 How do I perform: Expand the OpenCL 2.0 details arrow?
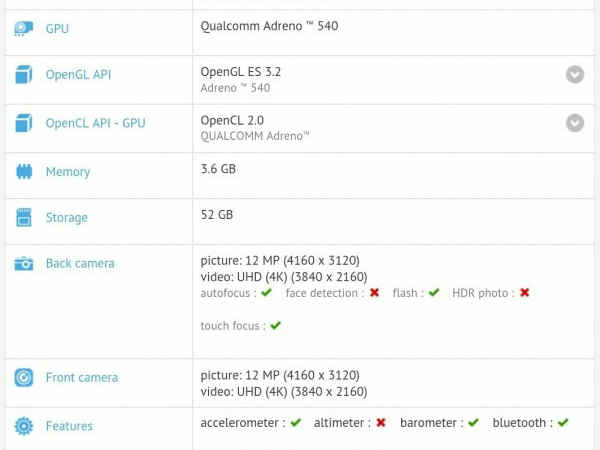(x=575, y=123)
